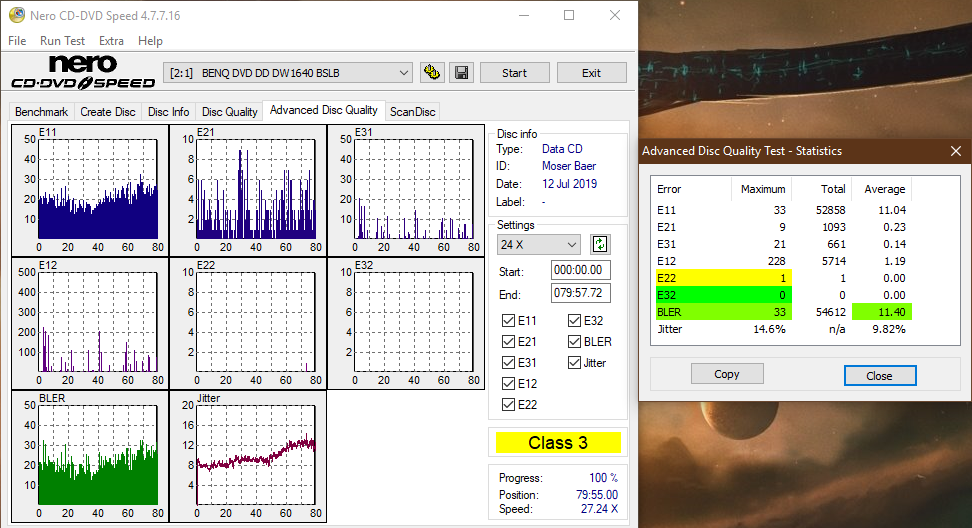The height and width of the screenshot is (528, 972).
Task: Switch to the ScanDisc tab
Action: [x=412, y=112]
